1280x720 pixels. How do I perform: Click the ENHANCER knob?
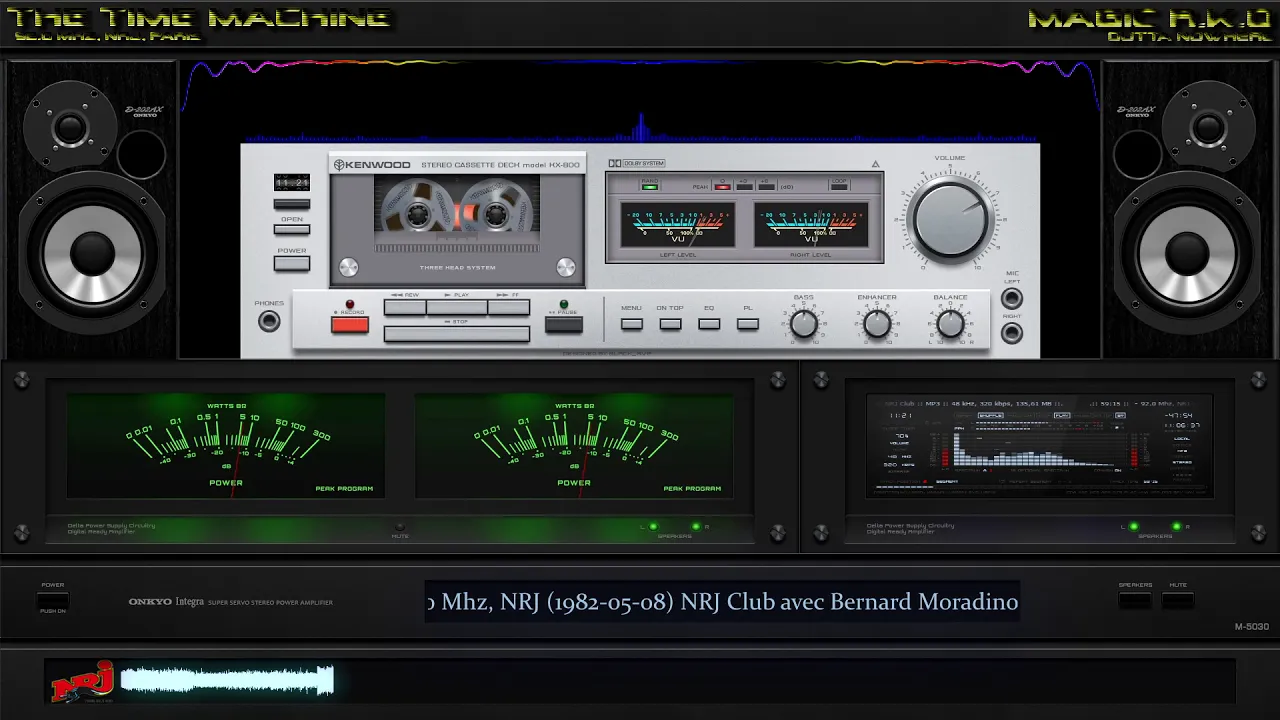[877, 324]
